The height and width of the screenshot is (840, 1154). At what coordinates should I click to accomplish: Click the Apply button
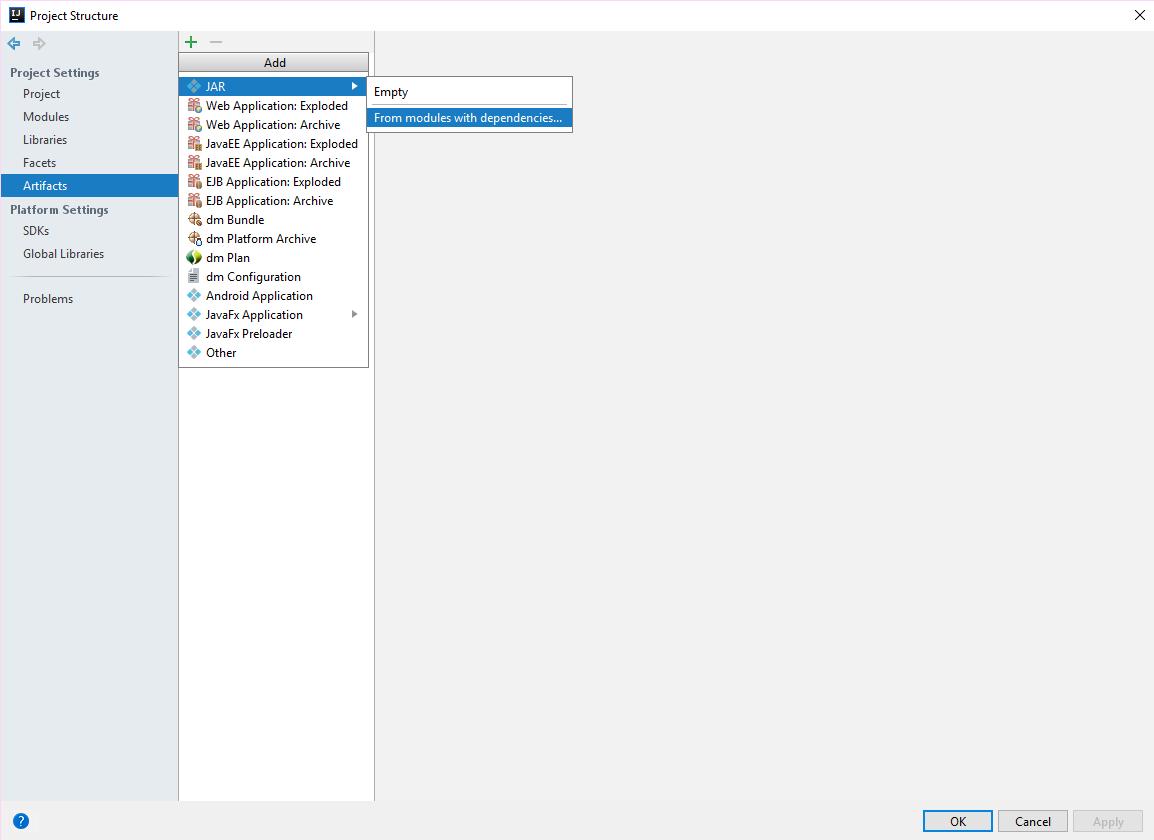pyautogui.click(x=1108, y=821)
